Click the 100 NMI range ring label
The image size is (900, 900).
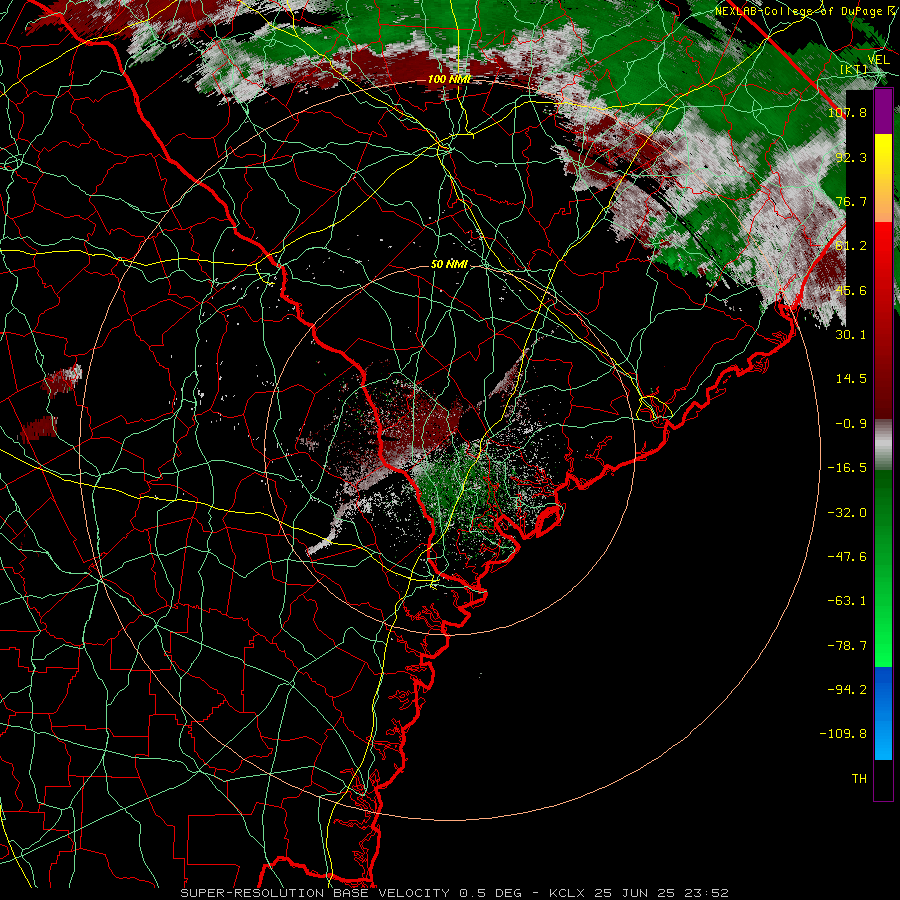449,79
